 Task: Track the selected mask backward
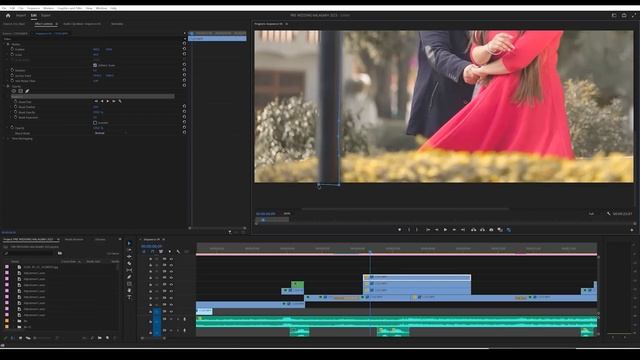pyautogui.click(x=102, y=101)
